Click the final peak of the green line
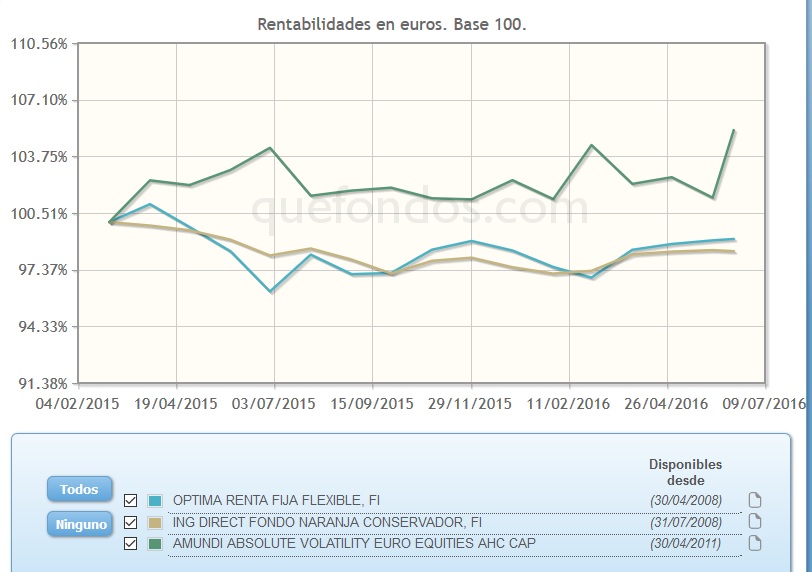 (735, 130)
